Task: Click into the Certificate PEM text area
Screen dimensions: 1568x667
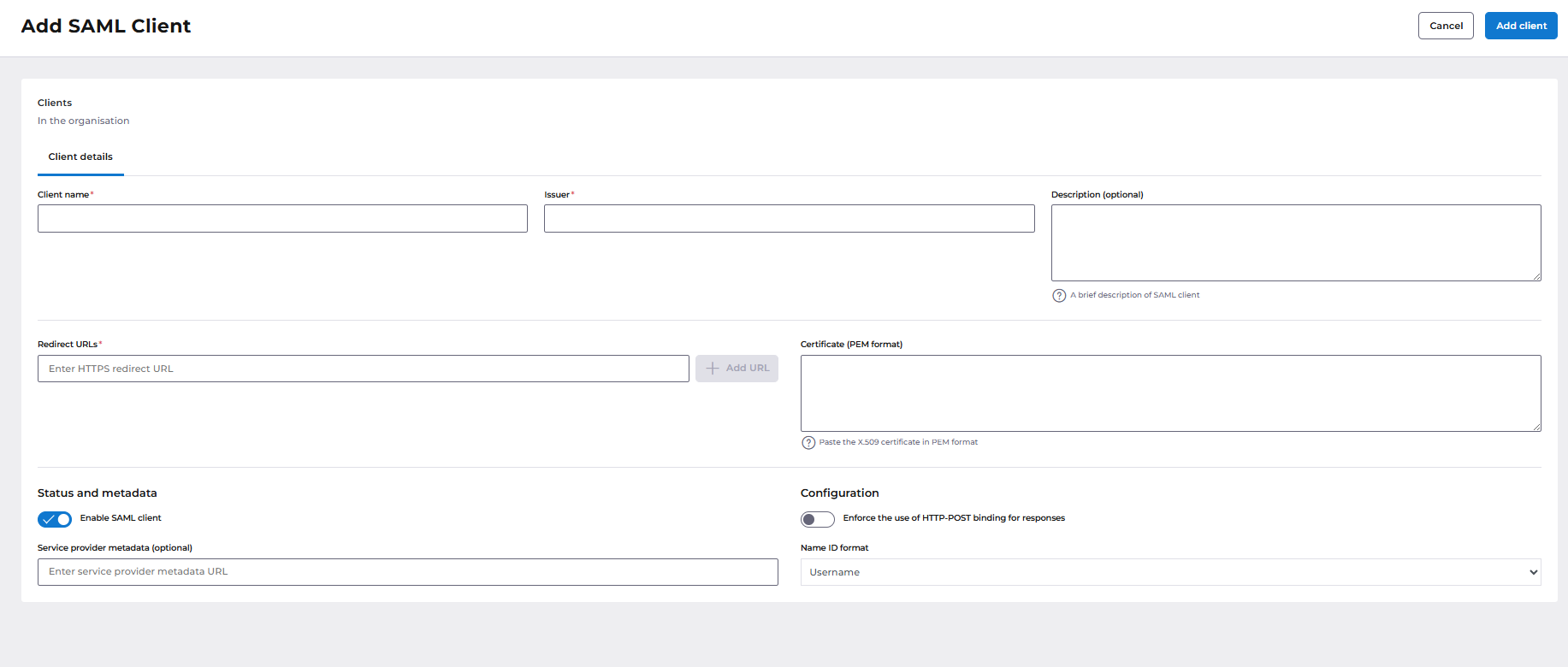Action: coord(1170,393)
